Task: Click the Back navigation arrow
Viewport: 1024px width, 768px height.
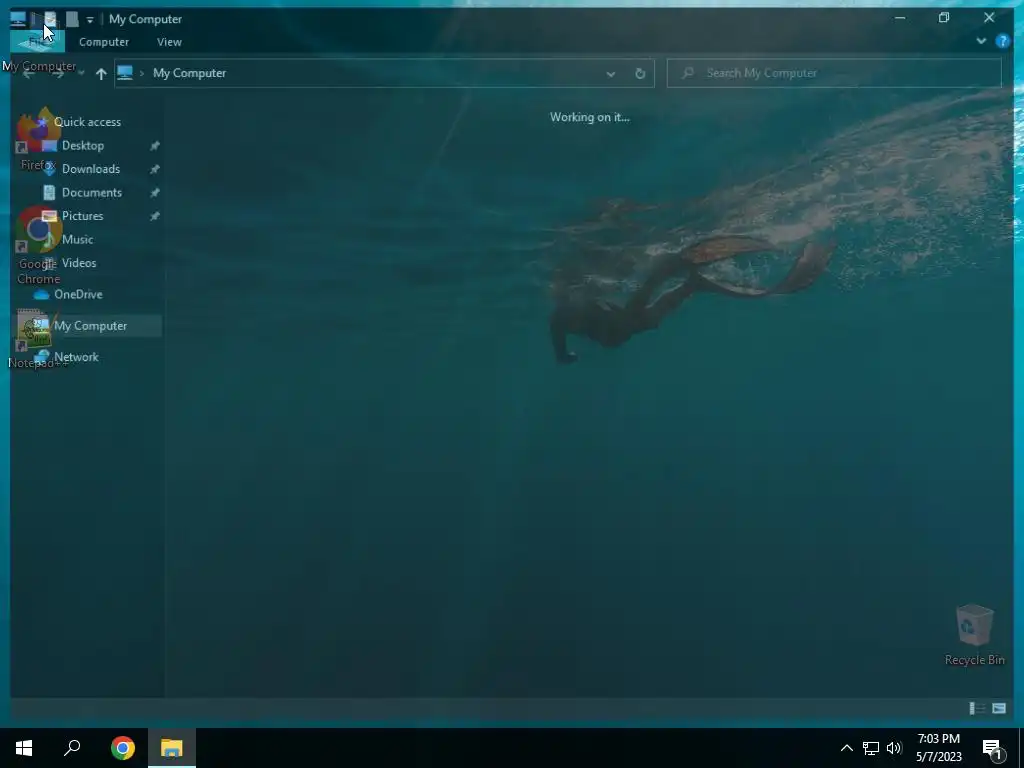Action: [x=29, y=74]
